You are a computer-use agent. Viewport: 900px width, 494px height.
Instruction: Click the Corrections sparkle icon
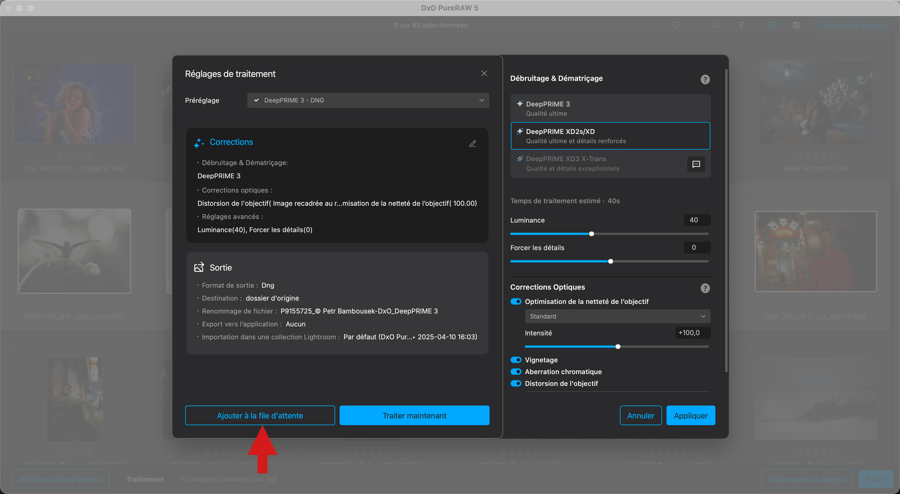coord(199,142)
